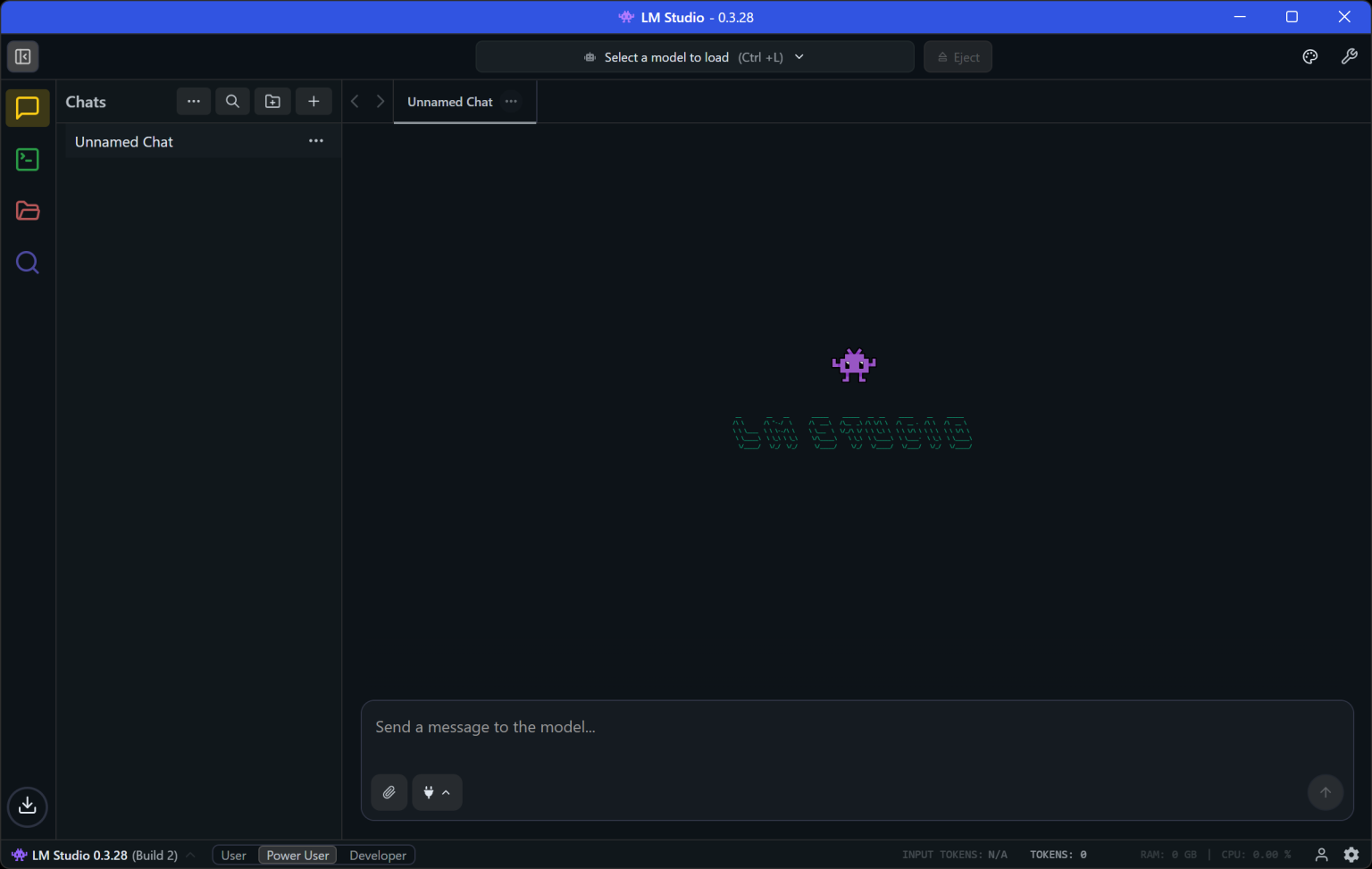
Task: Open My Models via the folder sidebar icon
Action: coord(27,211)
